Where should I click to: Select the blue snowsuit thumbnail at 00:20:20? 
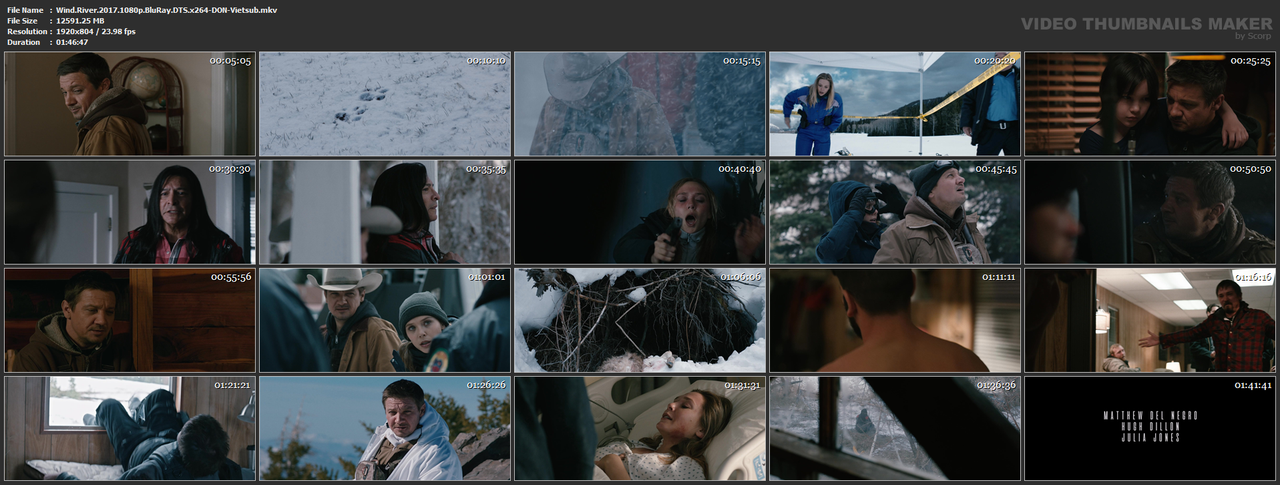click(895, 104)
